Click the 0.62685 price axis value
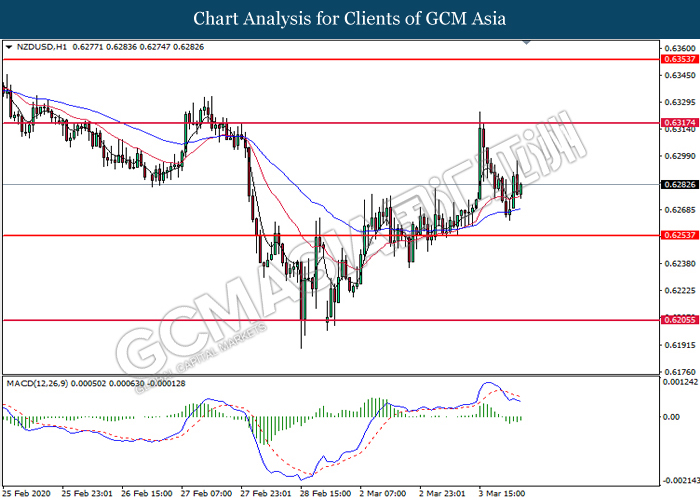This screenshot has height=500, width=700. pos(679,210)
